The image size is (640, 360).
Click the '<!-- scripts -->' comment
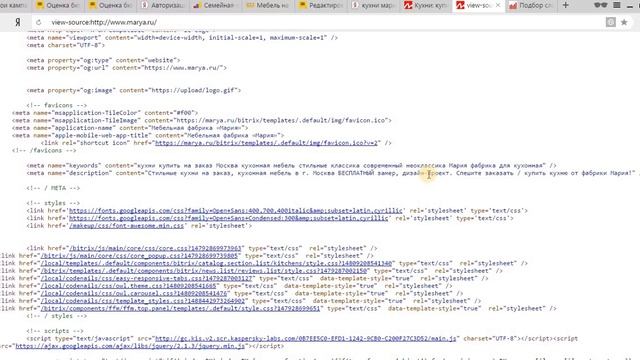pyautogui.click(x=55, y=331)
